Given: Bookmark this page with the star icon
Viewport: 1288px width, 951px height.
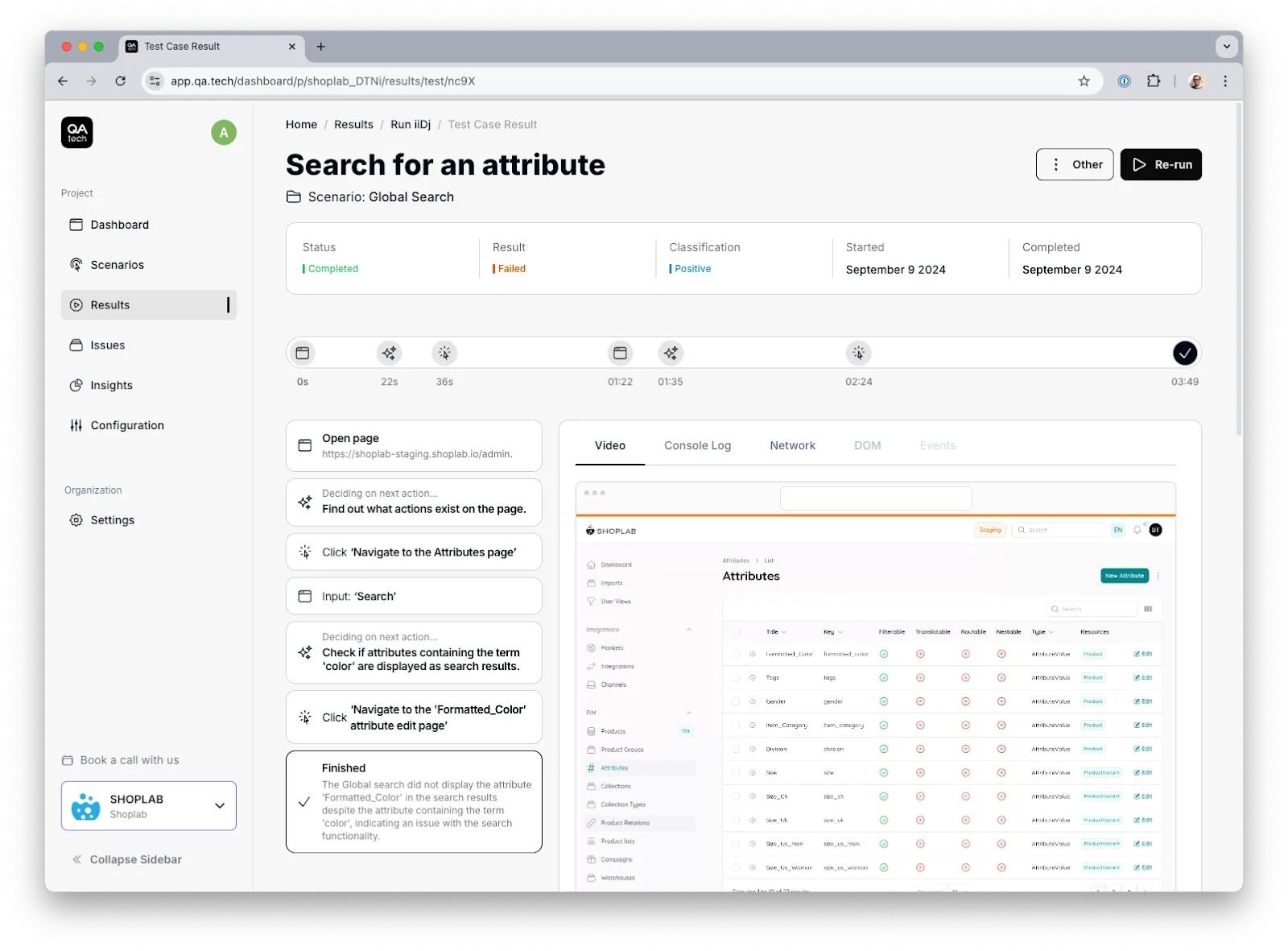Looking at the screenshot, I should [1084, 81].
